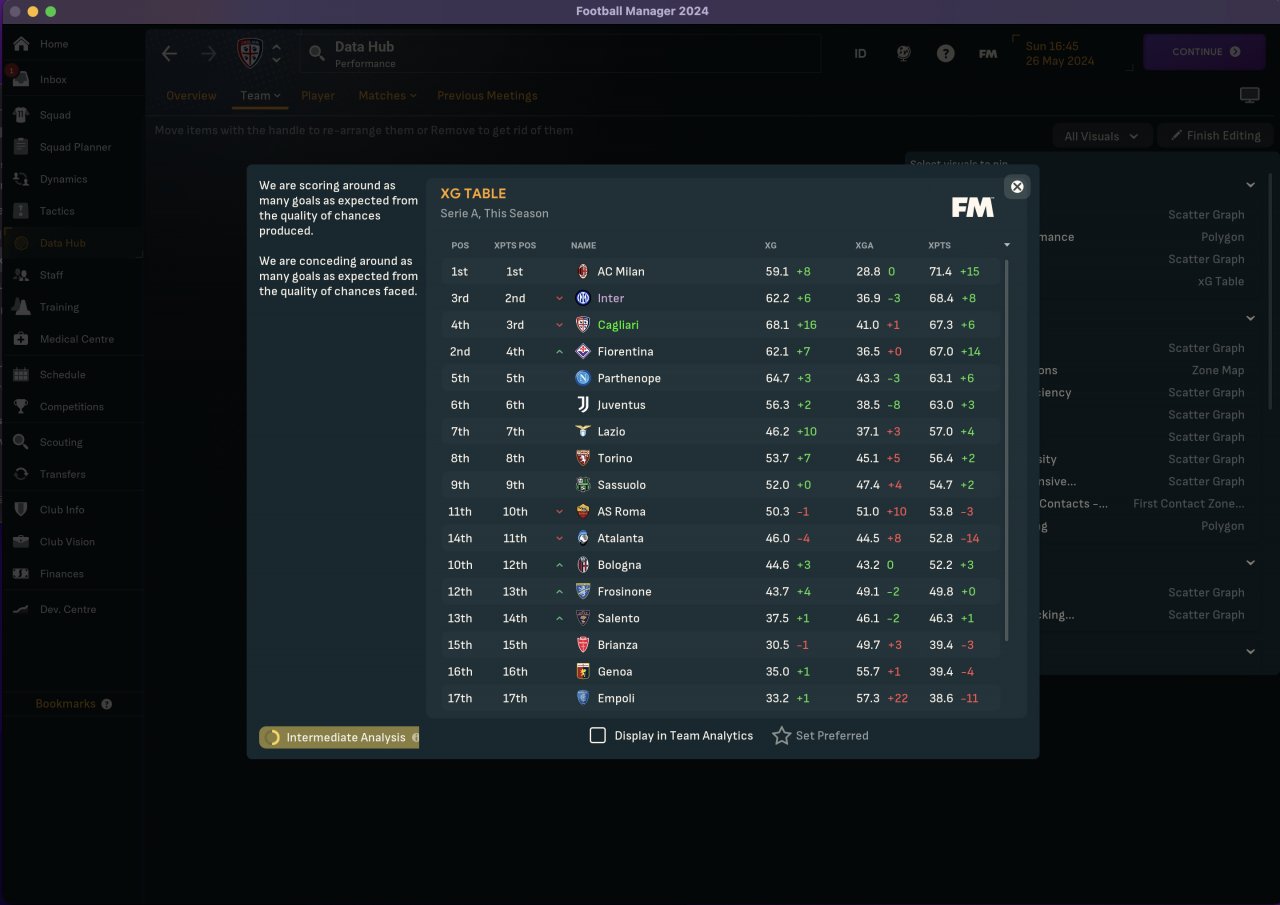Open the Inter team link
1280x905 pixels.
pyautogui.click(x=611, y=298)
